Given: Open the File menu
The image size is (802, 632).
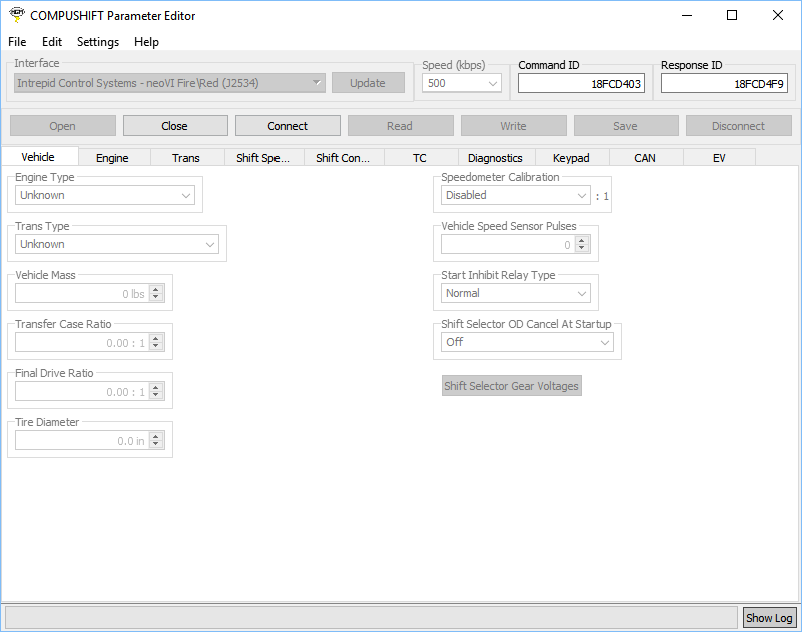Looking at the screenshot, I should 17,42.
